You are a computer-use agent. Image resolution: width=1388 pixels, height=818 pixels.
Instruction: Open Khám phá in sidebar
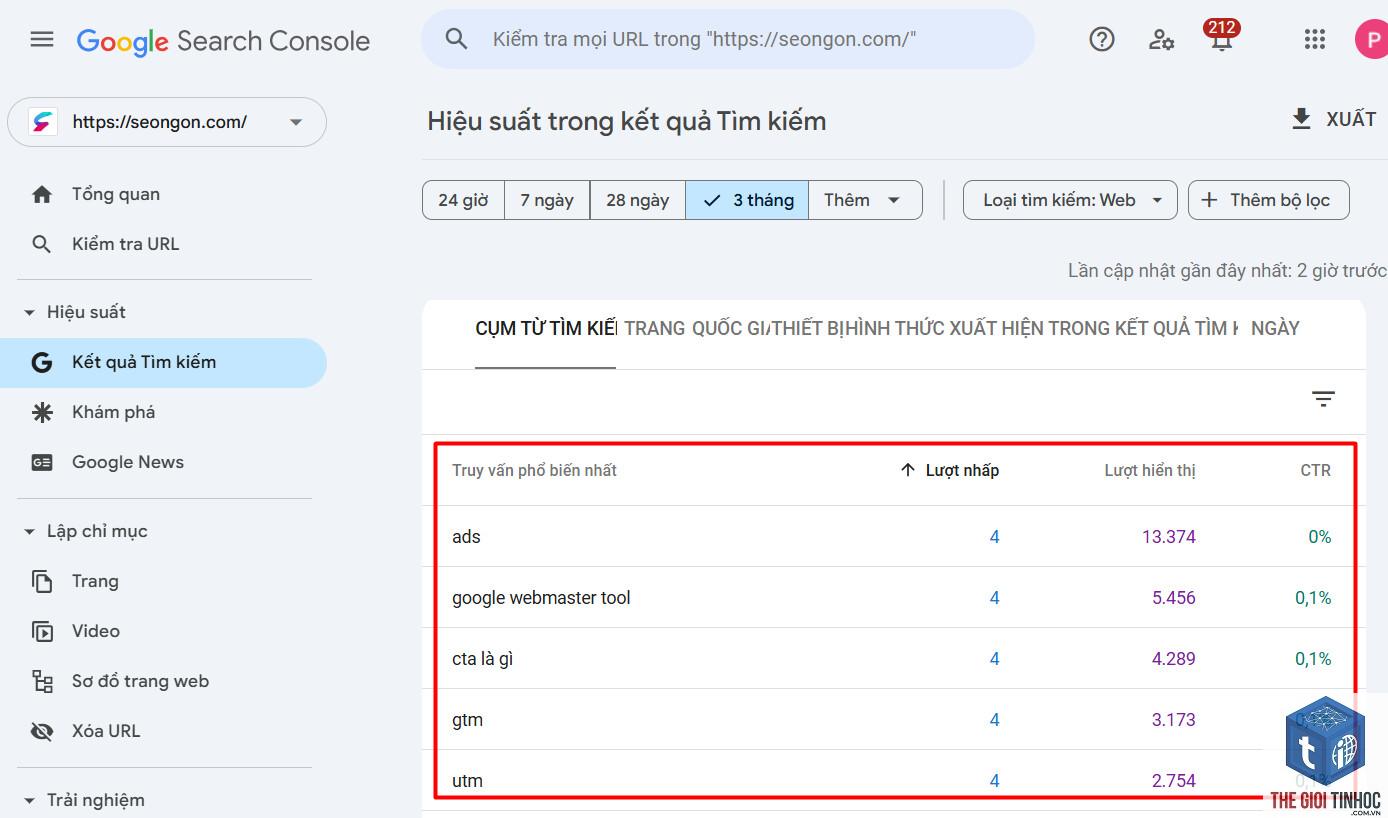click(x=114, y=412)
